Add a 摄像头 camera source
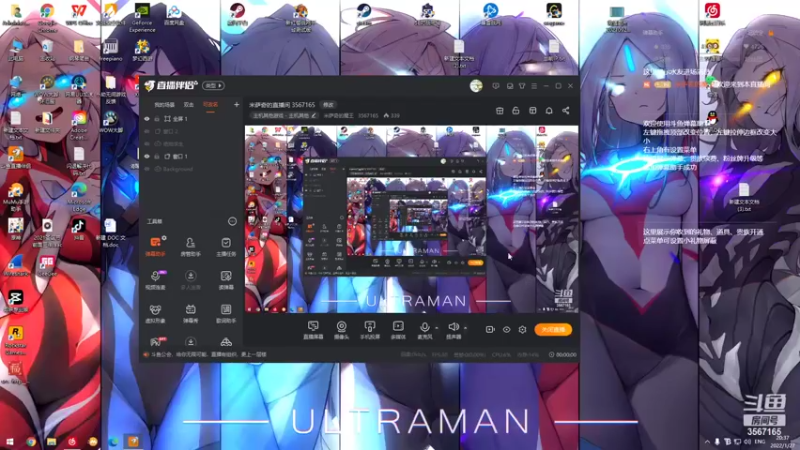 pyautogui.click(x=341, y=330)
